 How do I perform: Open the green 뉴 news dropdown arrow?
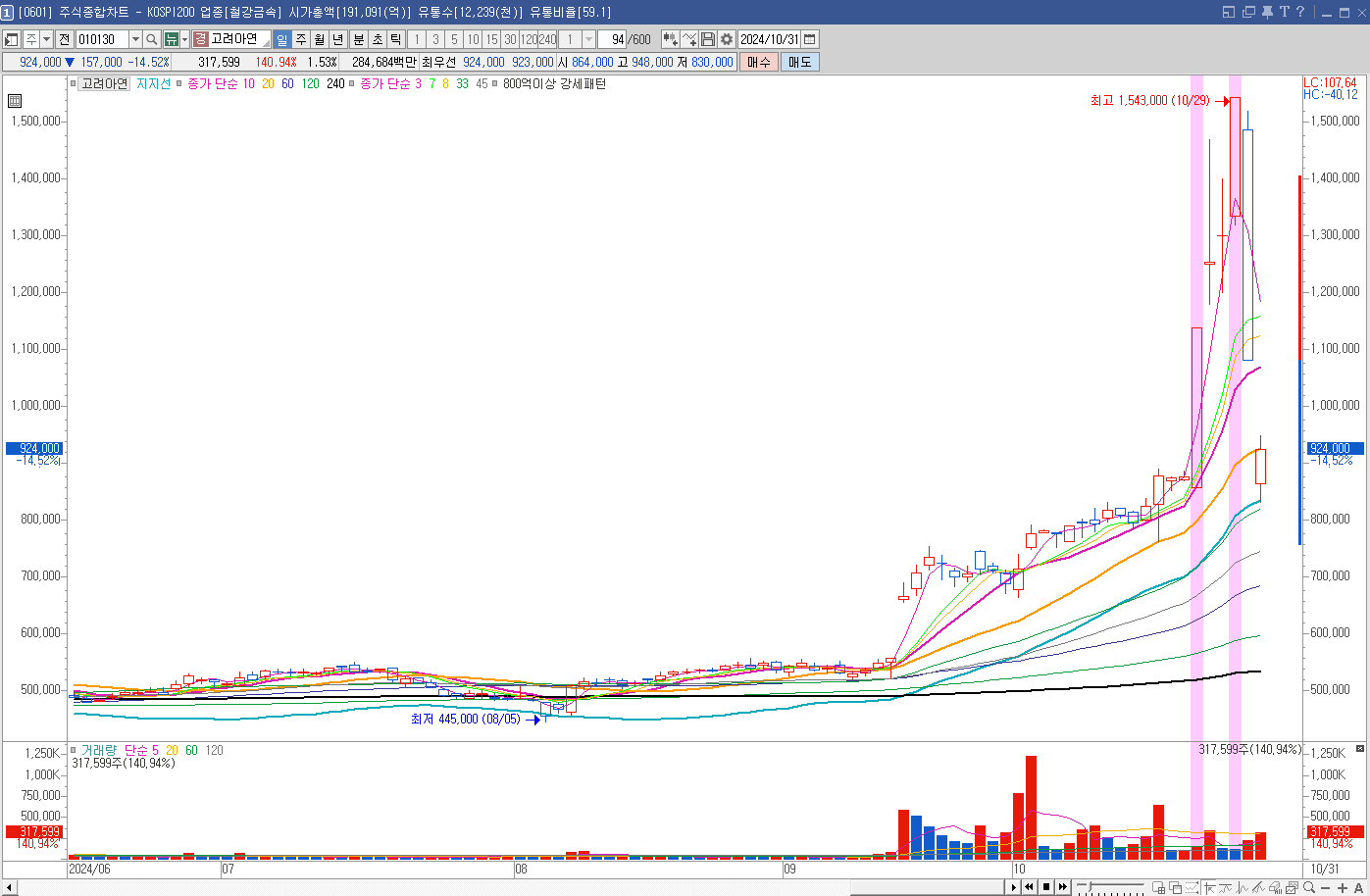[185, 39]
